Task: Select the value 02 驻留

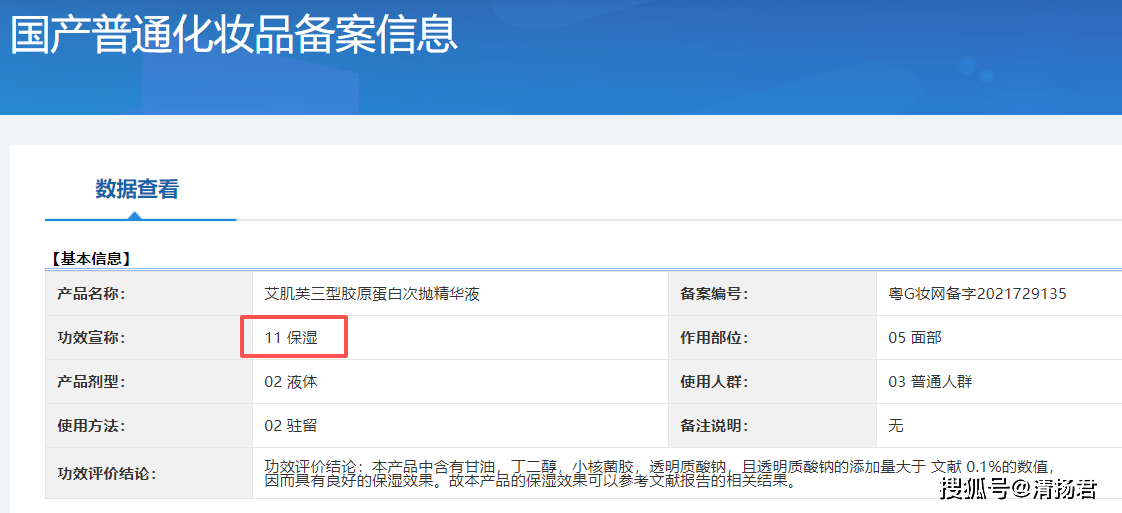Action: pyautogui.click(x=291, y=426)
